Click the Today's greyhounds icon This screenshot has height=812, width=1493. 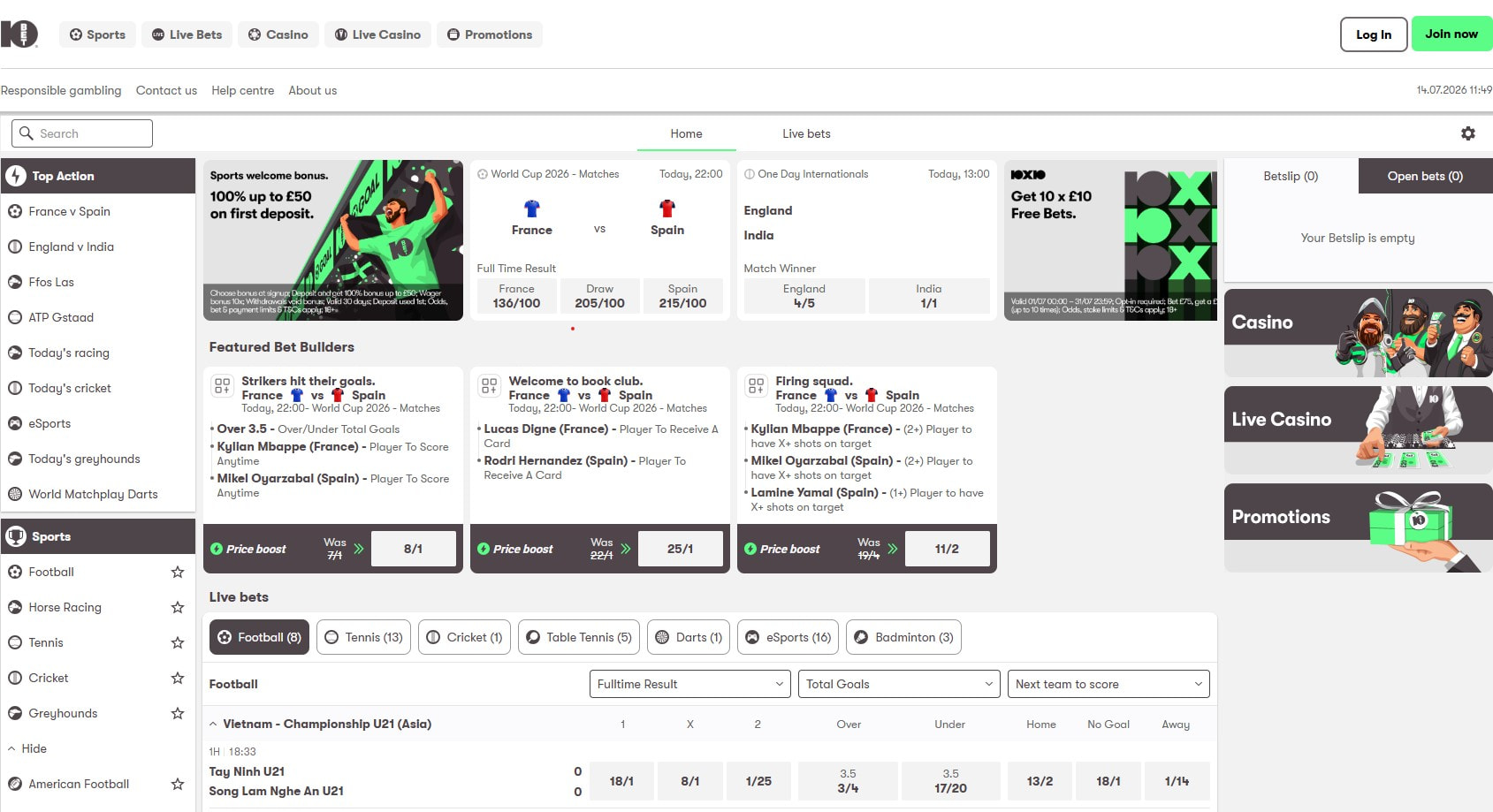pos(15,459)
